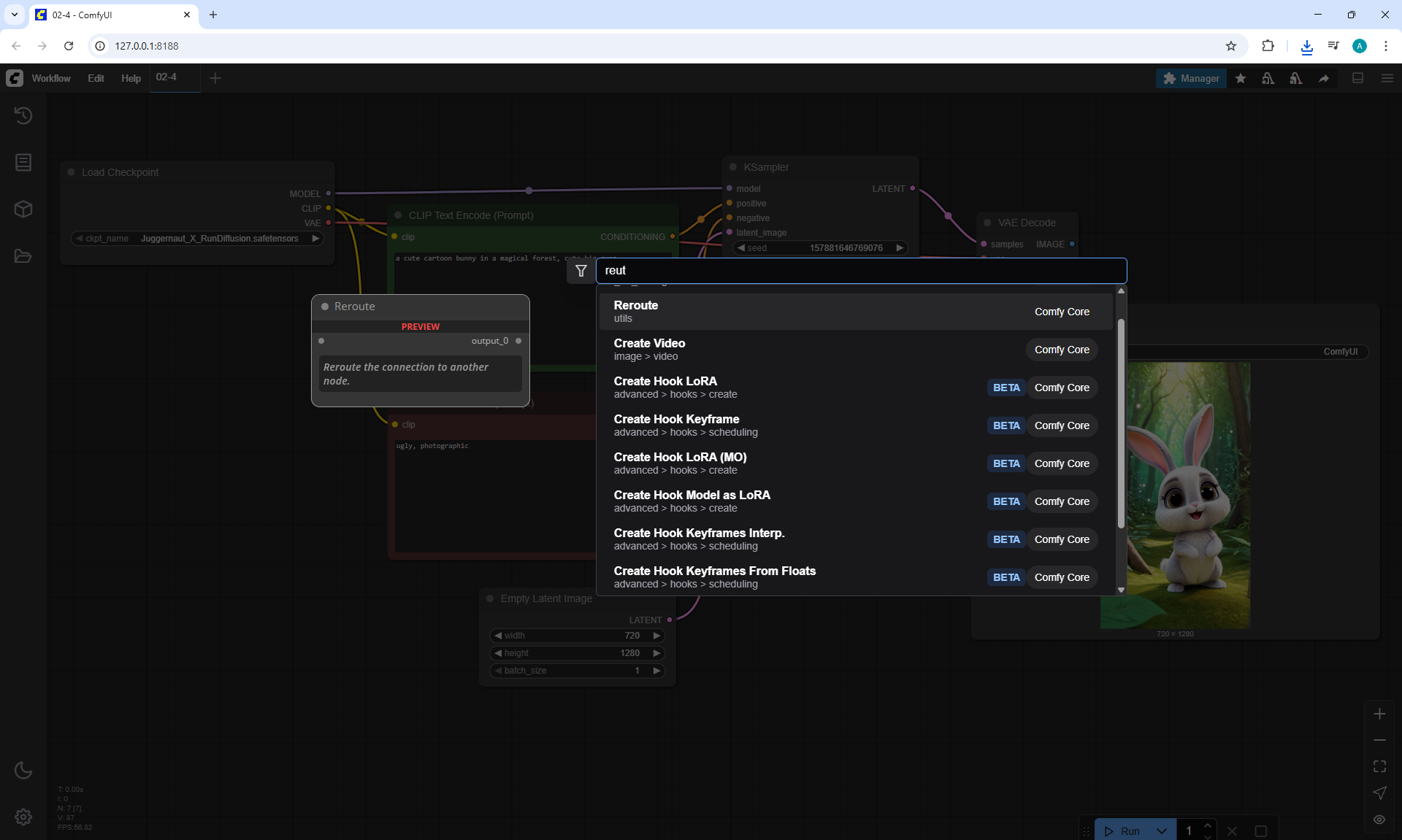The width and height of the screenshot is (1402, 840).
Task: Toggle dark theme moon icon
Action: [x=23, y=770]
